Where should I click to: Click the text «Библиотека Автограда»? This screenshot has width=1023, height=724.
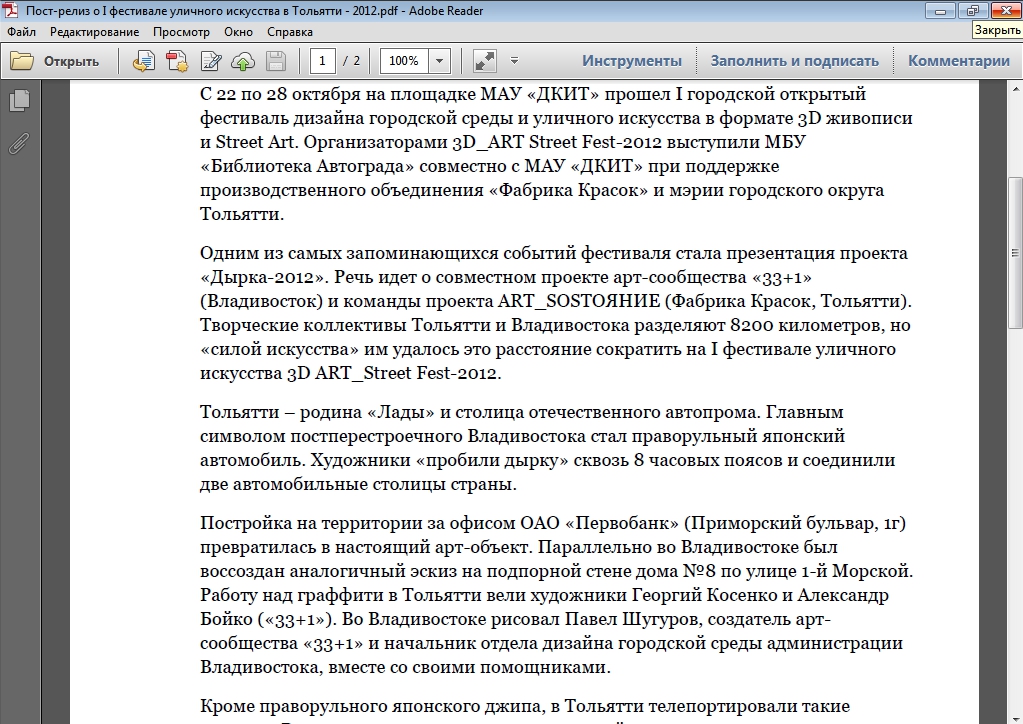[x=307, y=166]
